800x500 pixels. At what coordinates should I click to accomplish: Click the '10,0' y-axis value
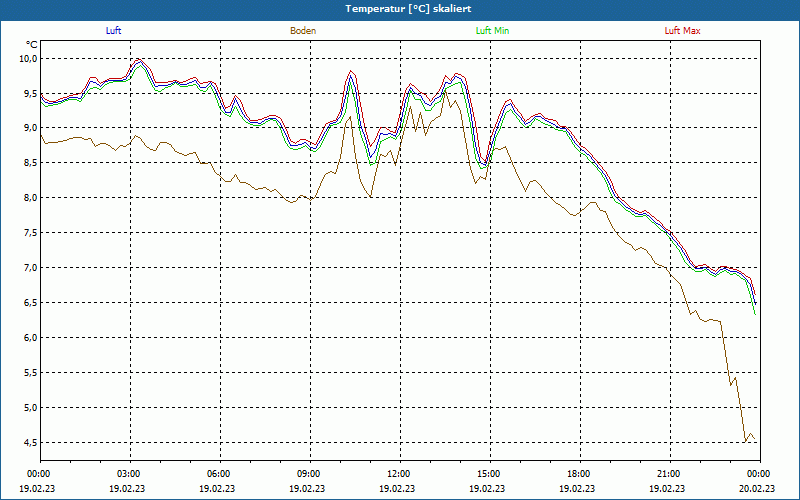[x=29, y=59]
